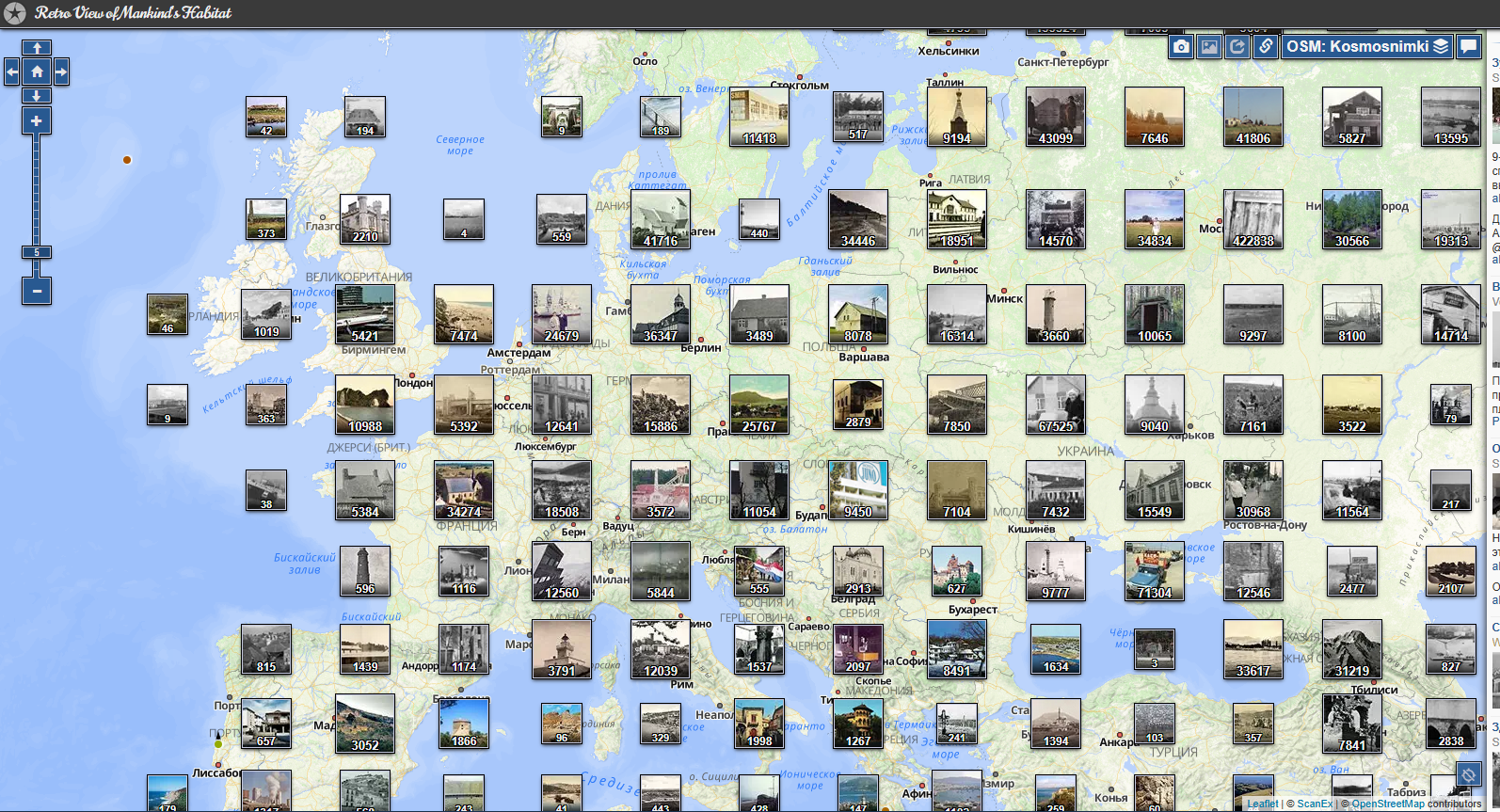Pan the map right with arrow
The image size is (1500, 812).
coord(61,72)
